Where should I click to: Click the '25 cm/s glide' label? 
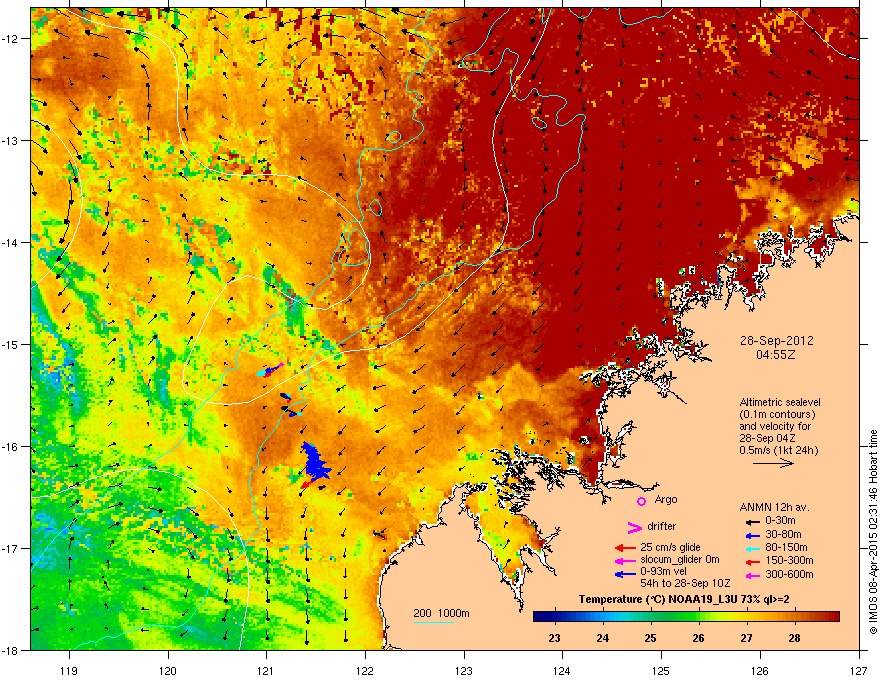[x=670, y=547]
